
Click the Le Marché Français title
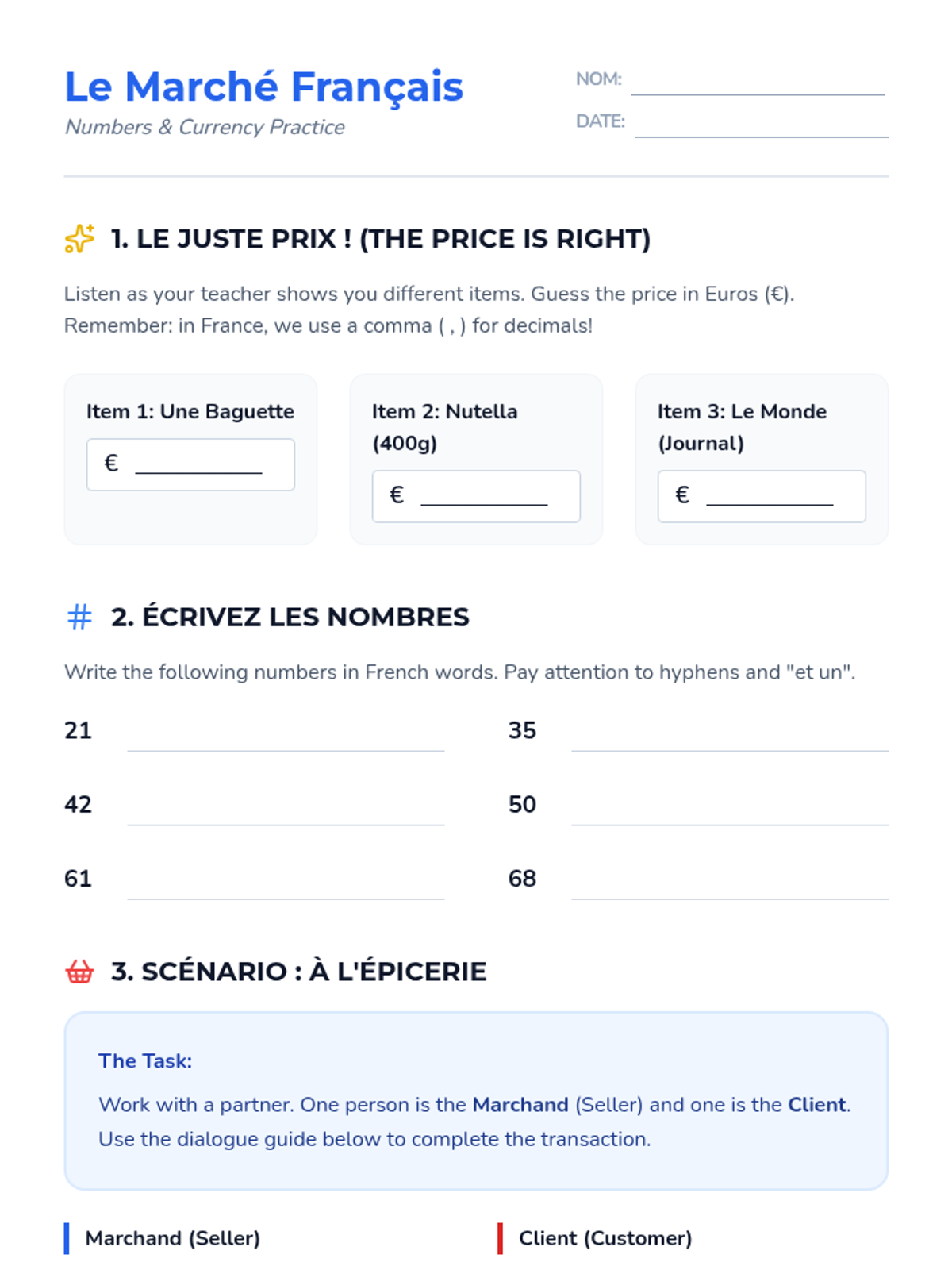[263, 87]
